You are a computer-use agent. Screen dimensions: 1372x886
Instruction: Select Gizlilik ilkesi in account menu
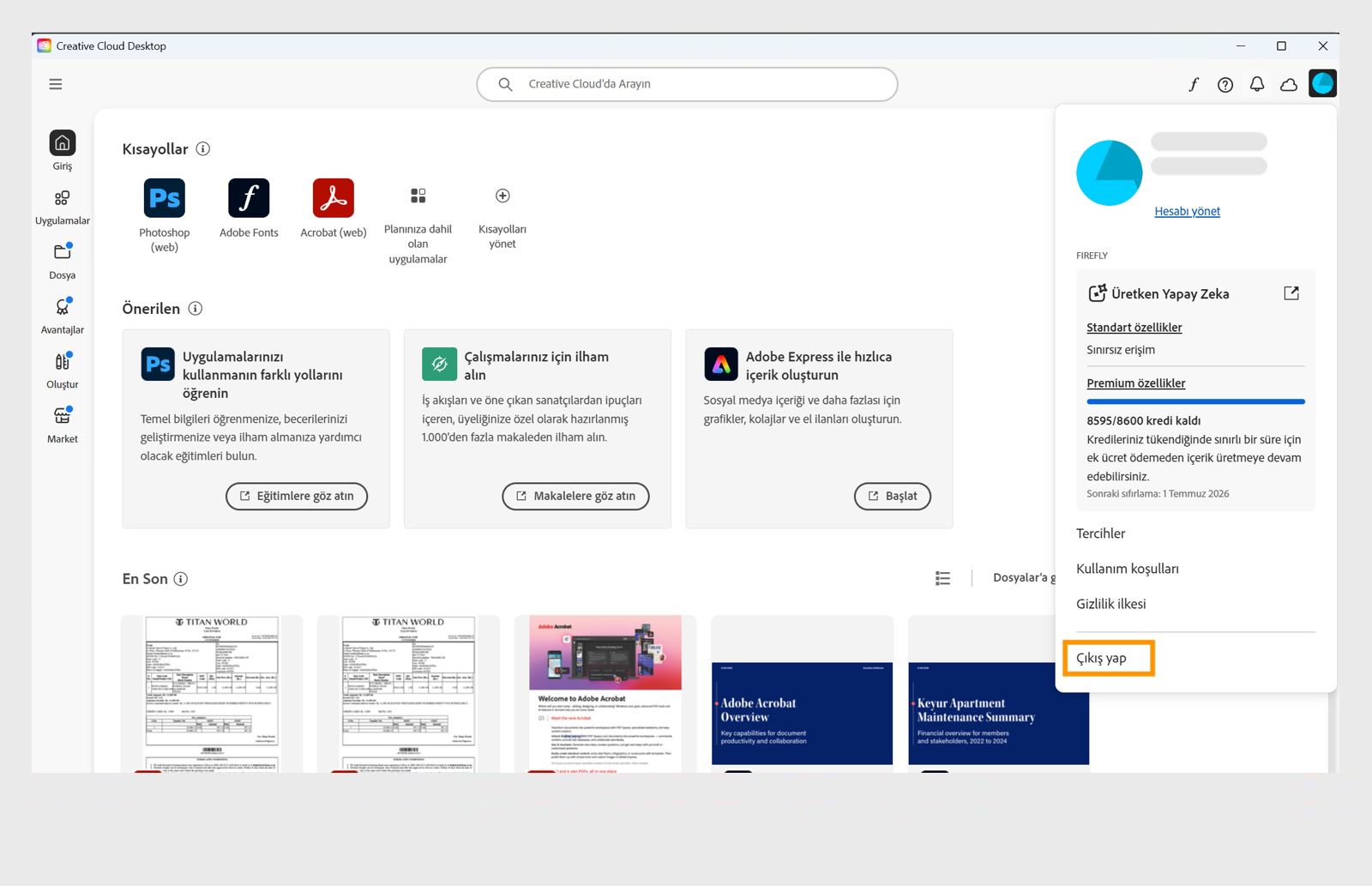[x=1110, y=604]
